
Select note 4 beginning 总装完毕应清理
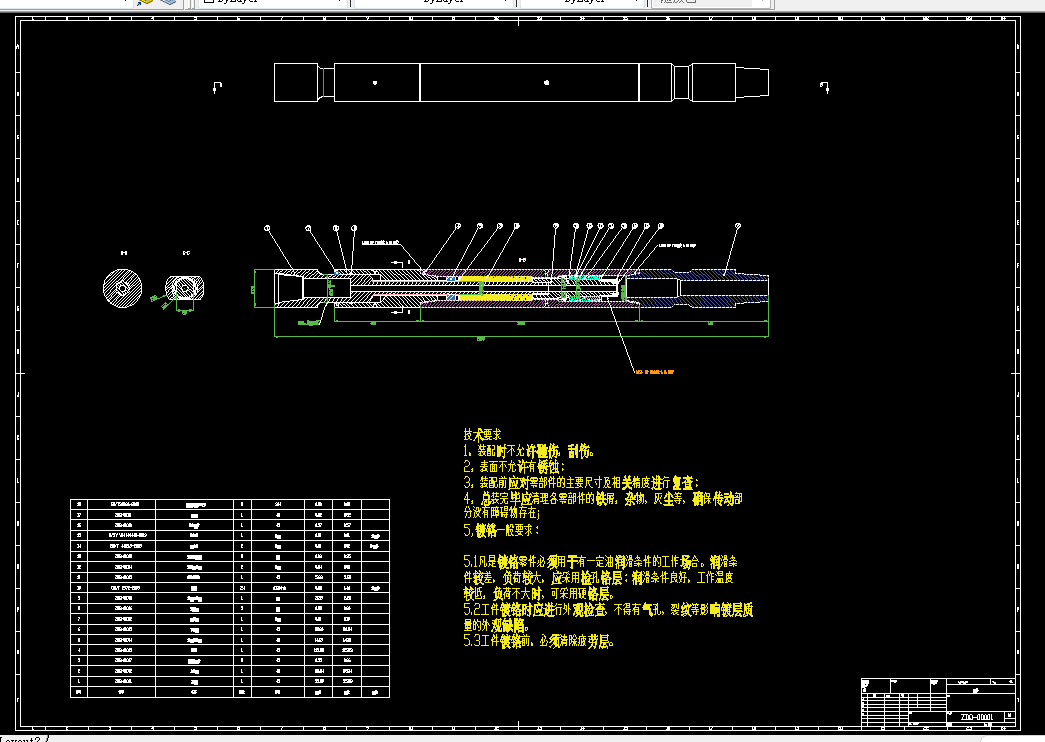tap(602, 505)
